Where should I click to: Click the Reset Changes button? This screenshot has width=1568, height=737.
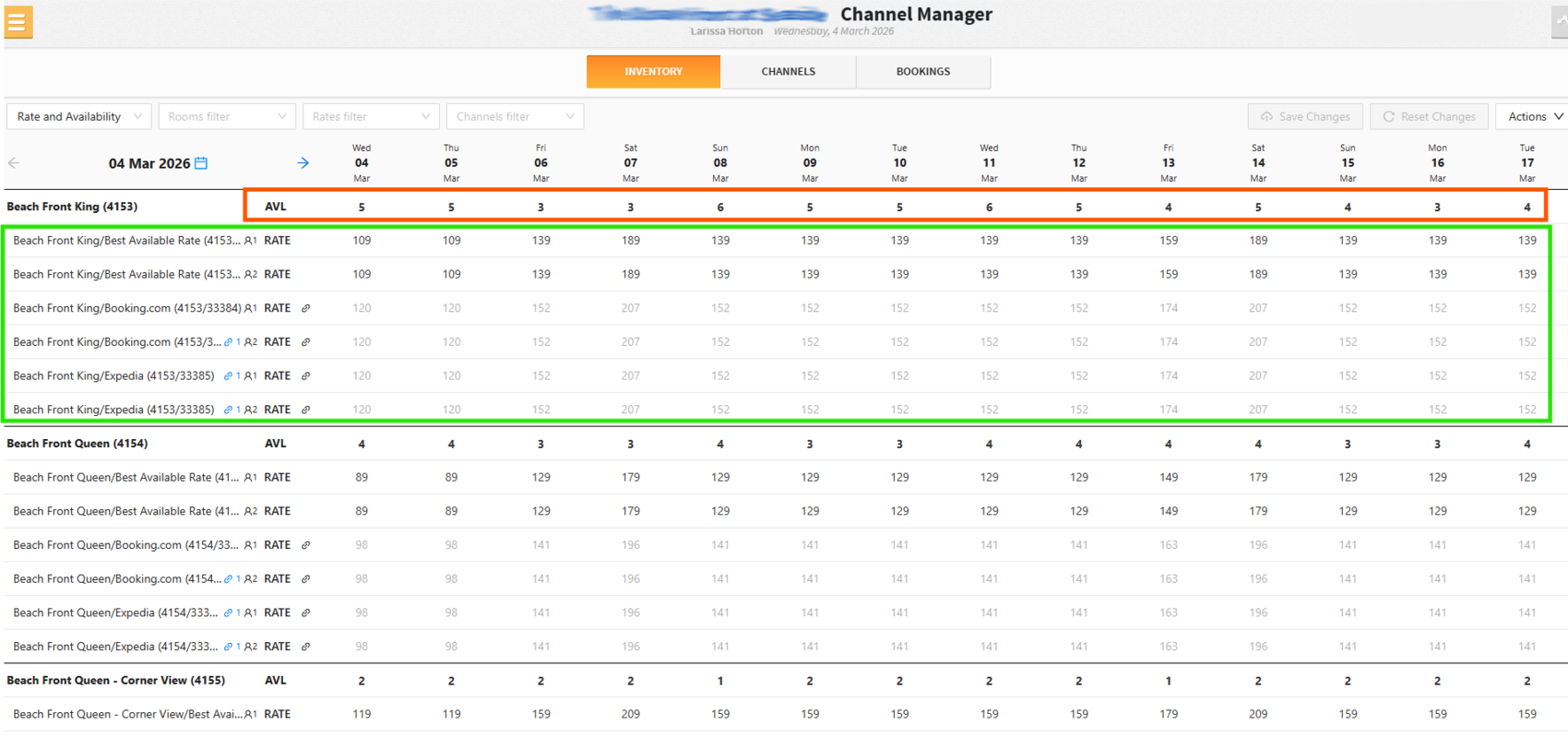point(1429,116)
